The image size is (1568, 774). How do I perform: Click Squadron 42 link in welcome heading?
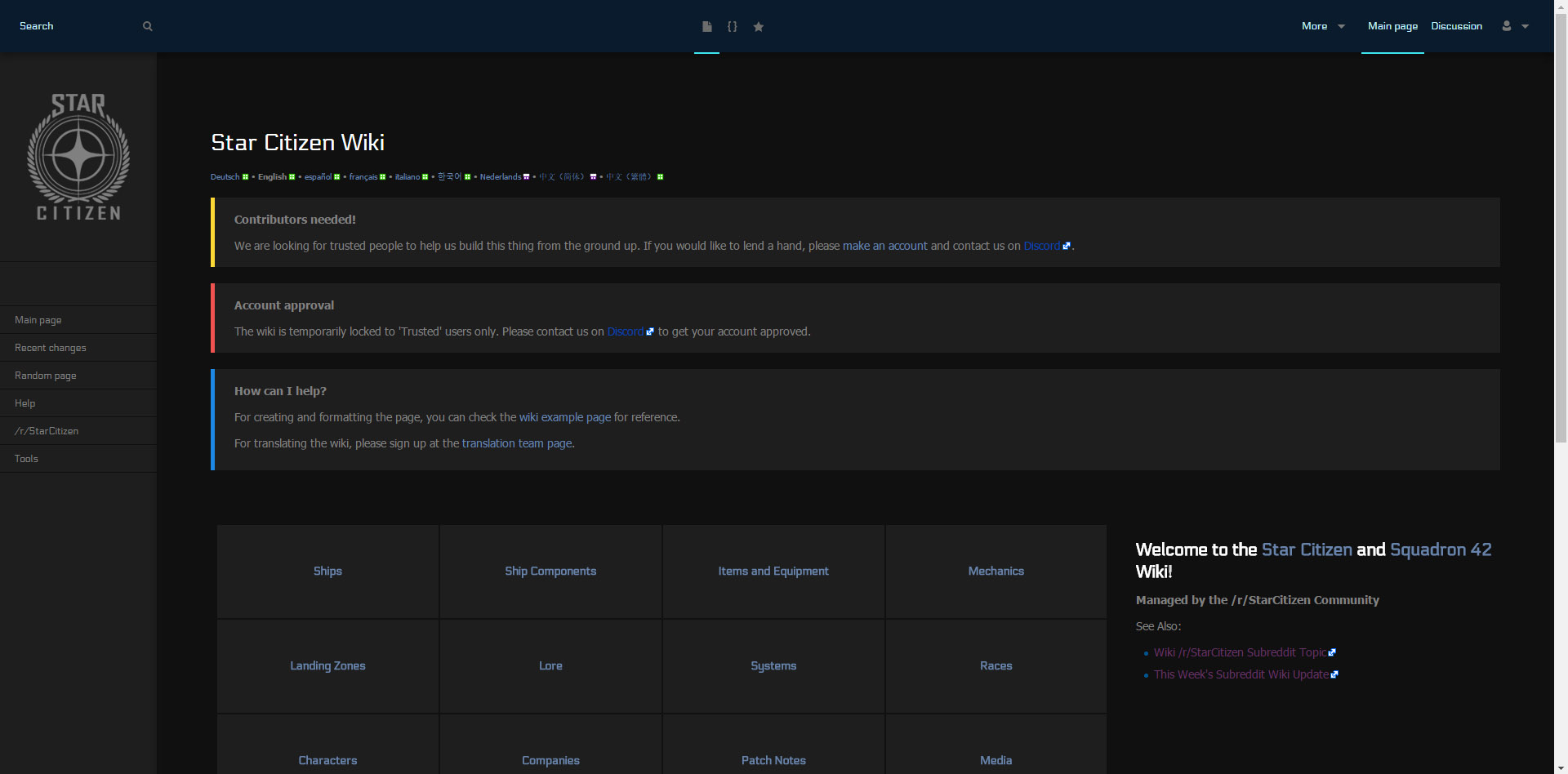(x=1441, y=549)
